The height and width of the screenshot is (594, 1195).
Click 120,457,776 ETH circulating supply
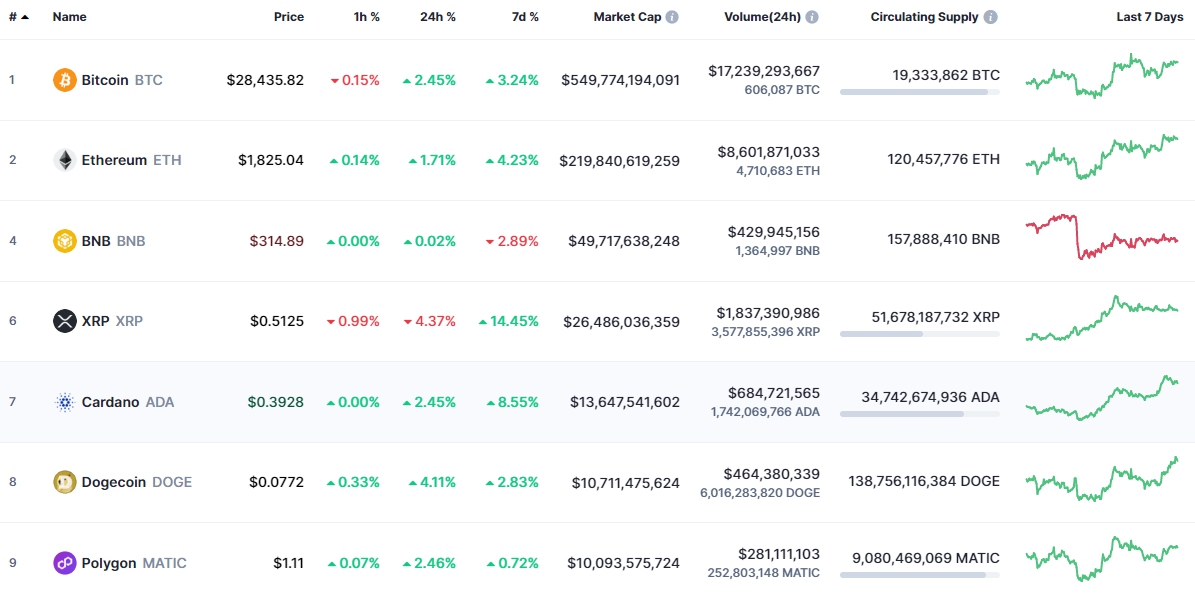(x=944, y=159)
